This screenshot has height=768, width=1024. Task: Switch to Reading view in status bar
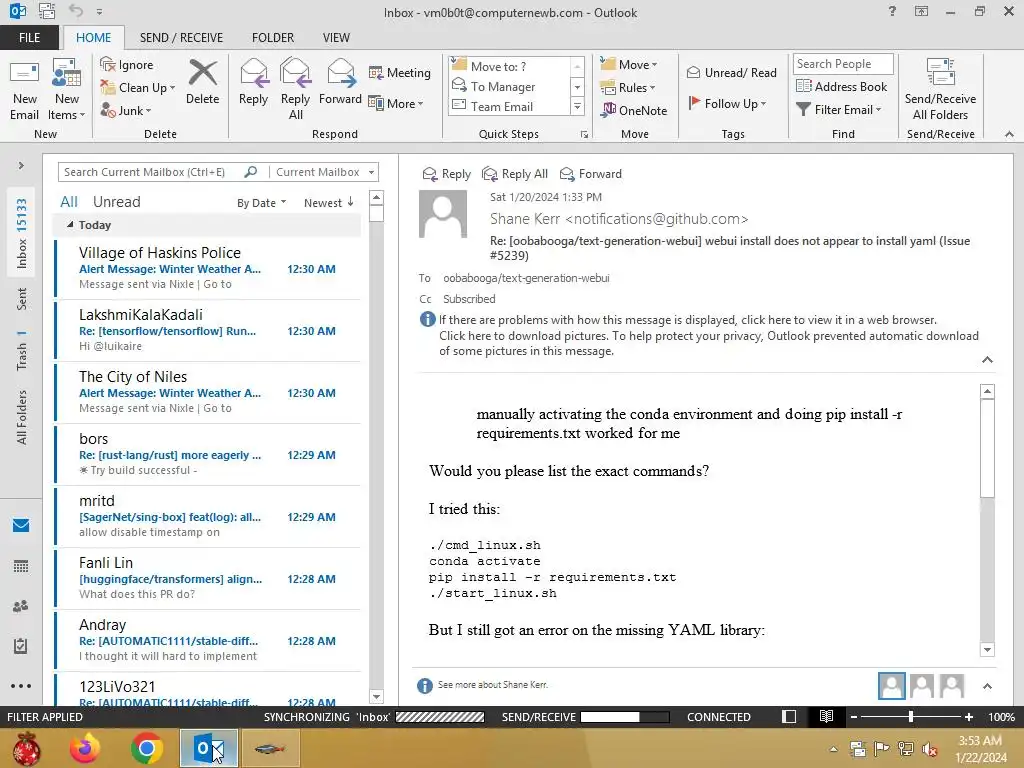(x=826, y=716)
